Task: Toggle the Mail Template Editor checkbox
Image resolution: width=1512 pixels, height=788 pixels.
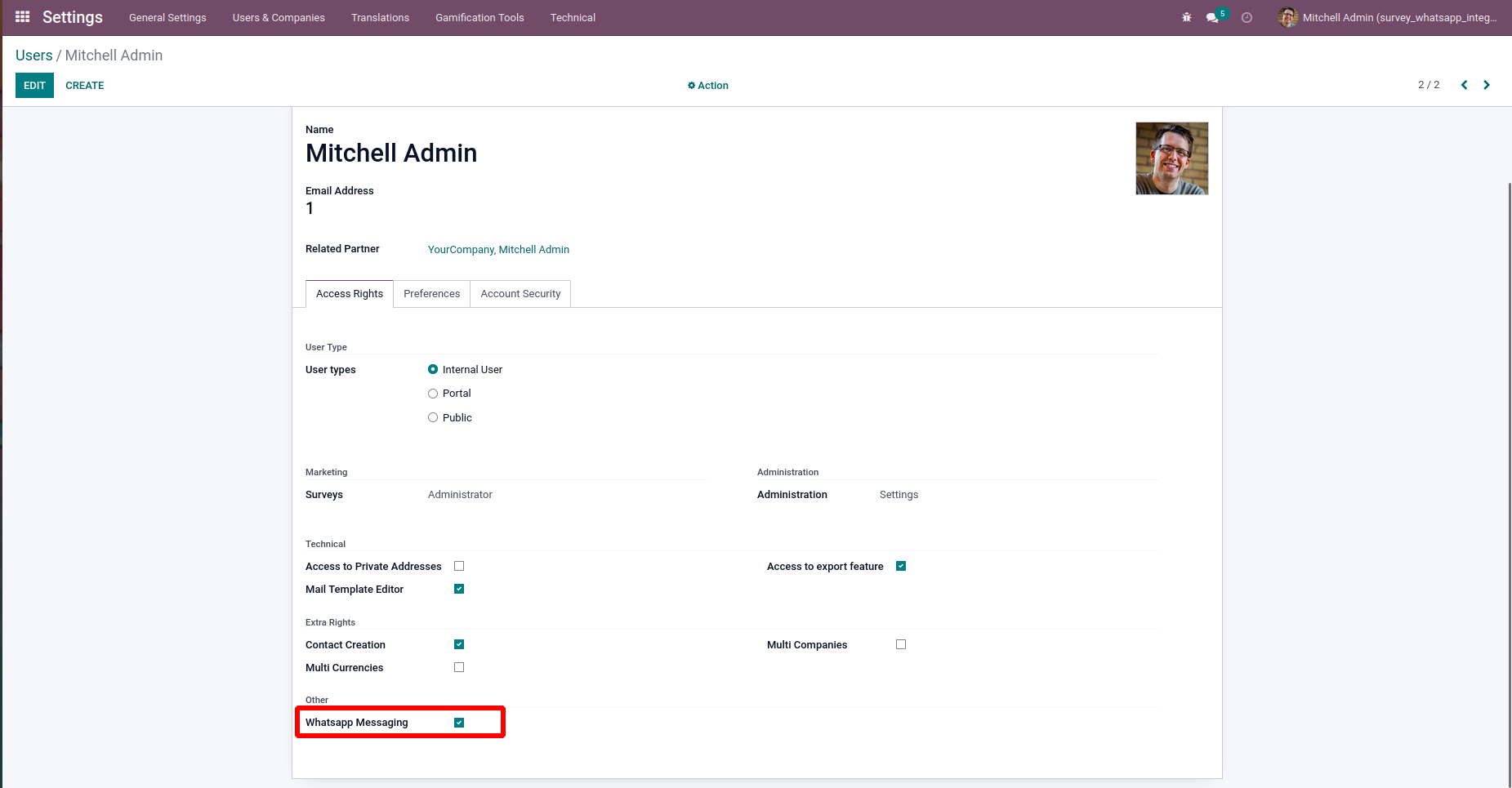Action: (459, 589)
